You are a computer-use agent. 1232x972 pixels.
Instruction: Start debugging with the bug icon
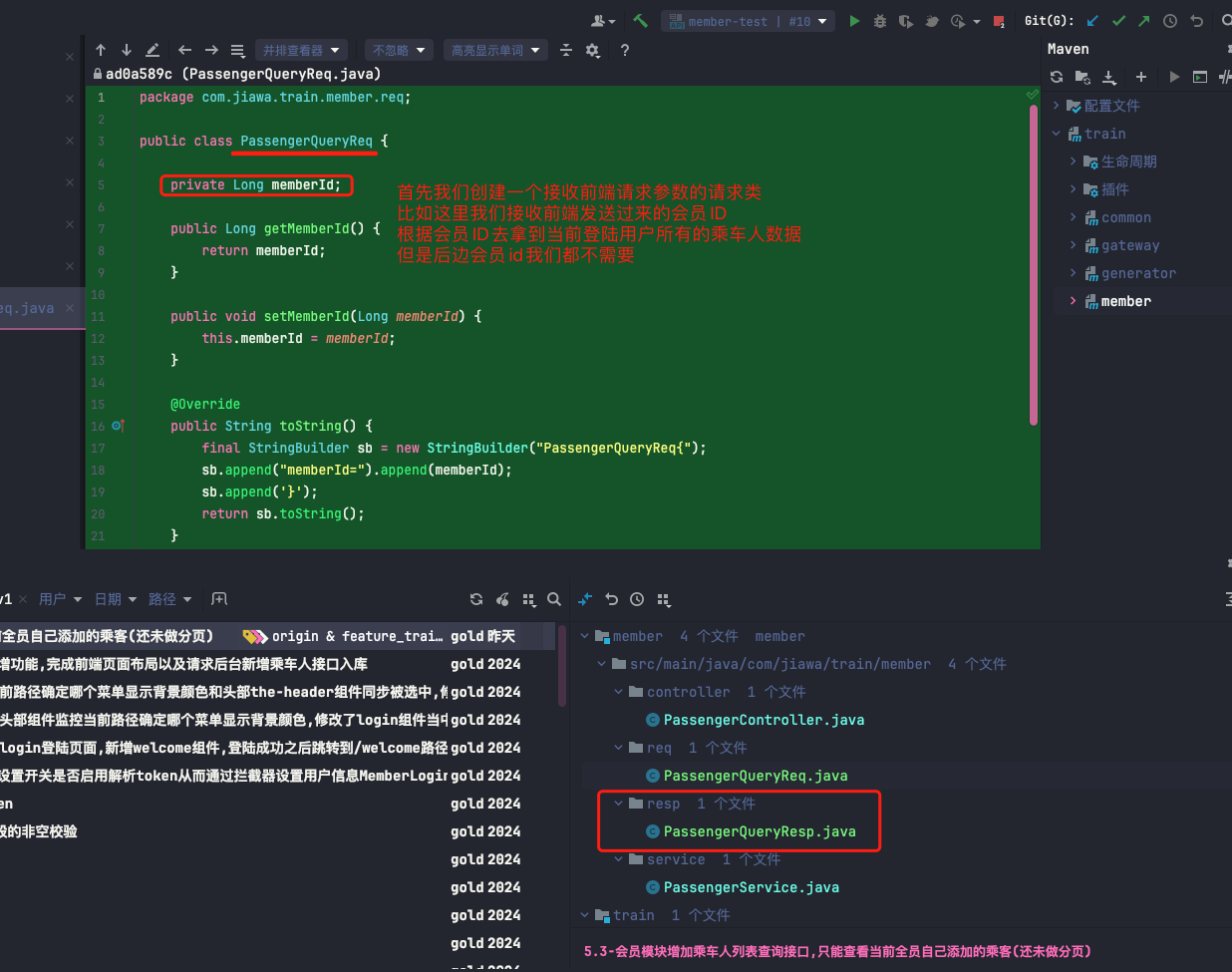click(x=880, y=21)
